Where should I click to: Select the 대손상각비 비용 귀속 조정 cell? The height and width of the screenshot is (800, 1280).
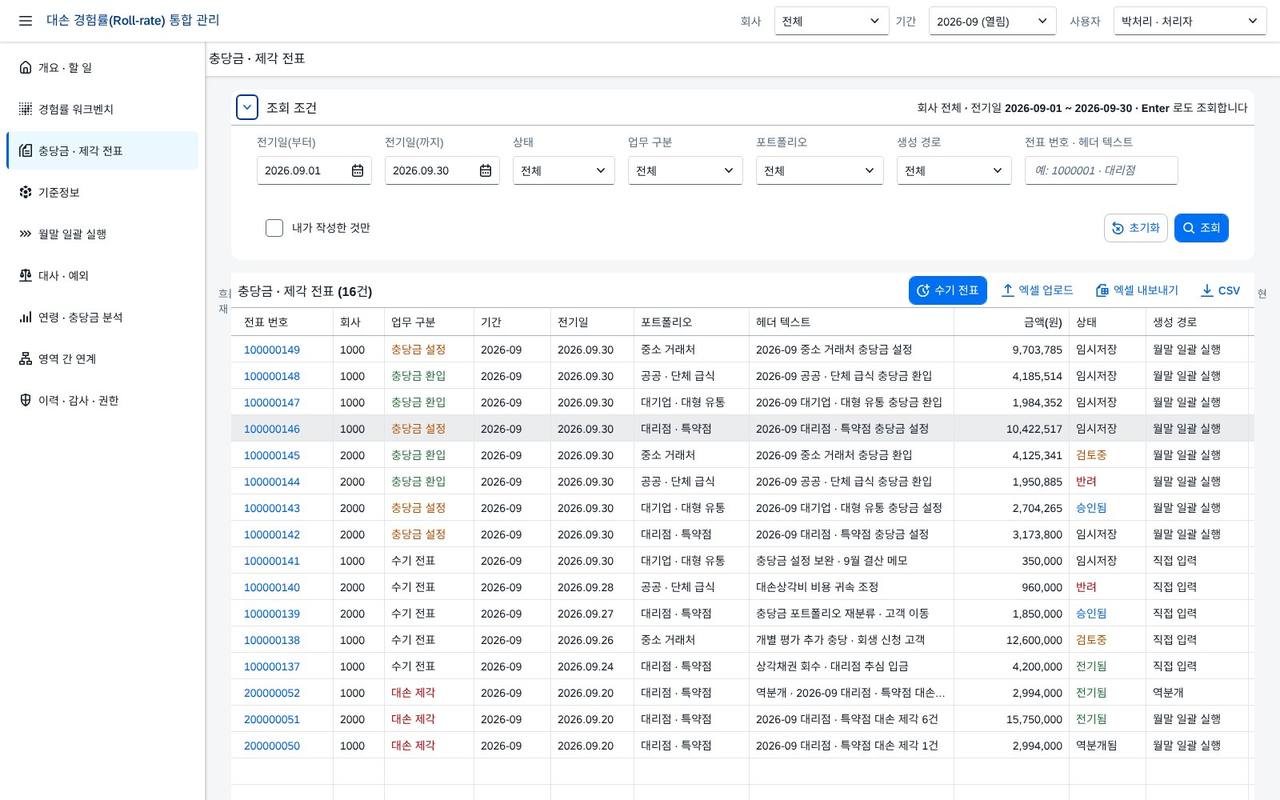[851, 587]
